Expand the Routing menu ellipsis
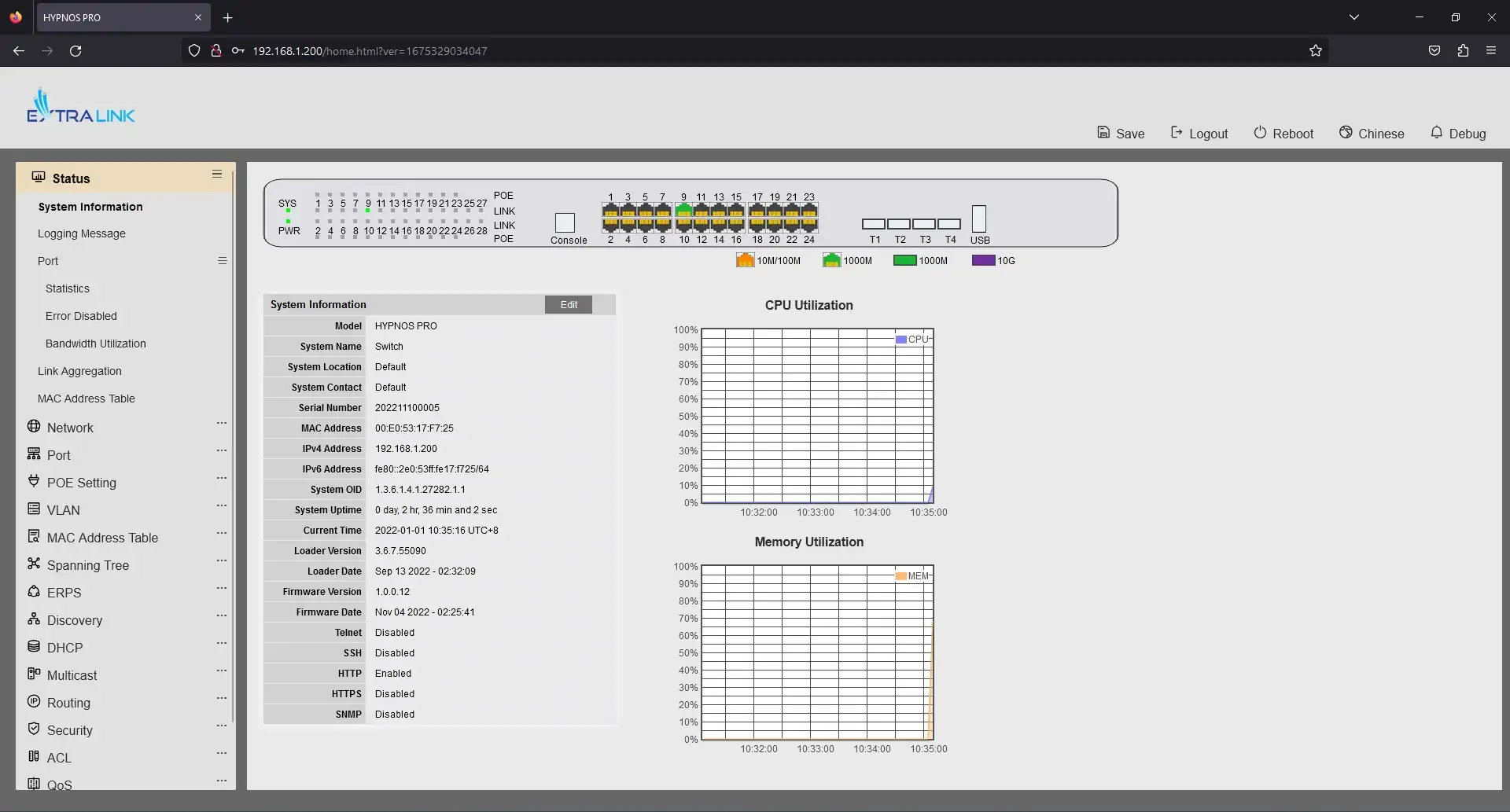Image resolution: width=1510 pixels, height=812 pixels. tap(222, 699)
